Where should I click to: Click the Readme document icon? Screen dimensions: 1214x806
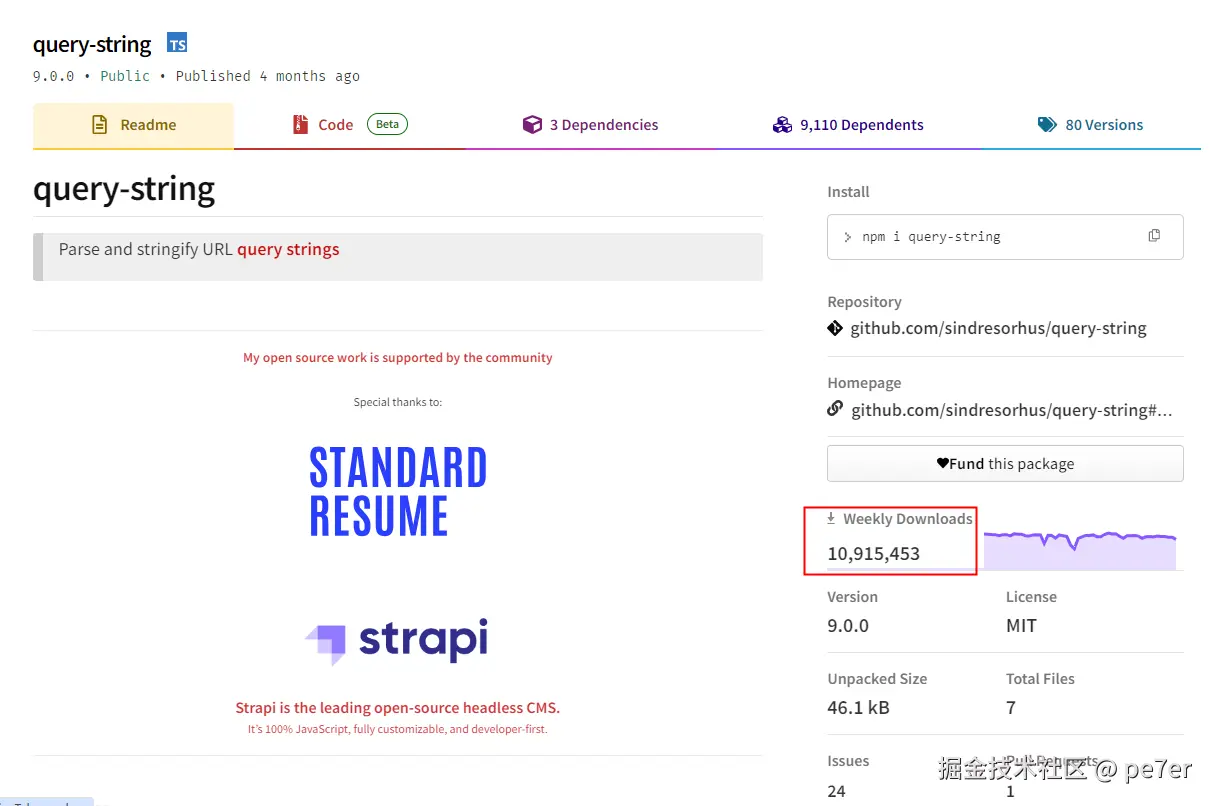pos(99,125)
